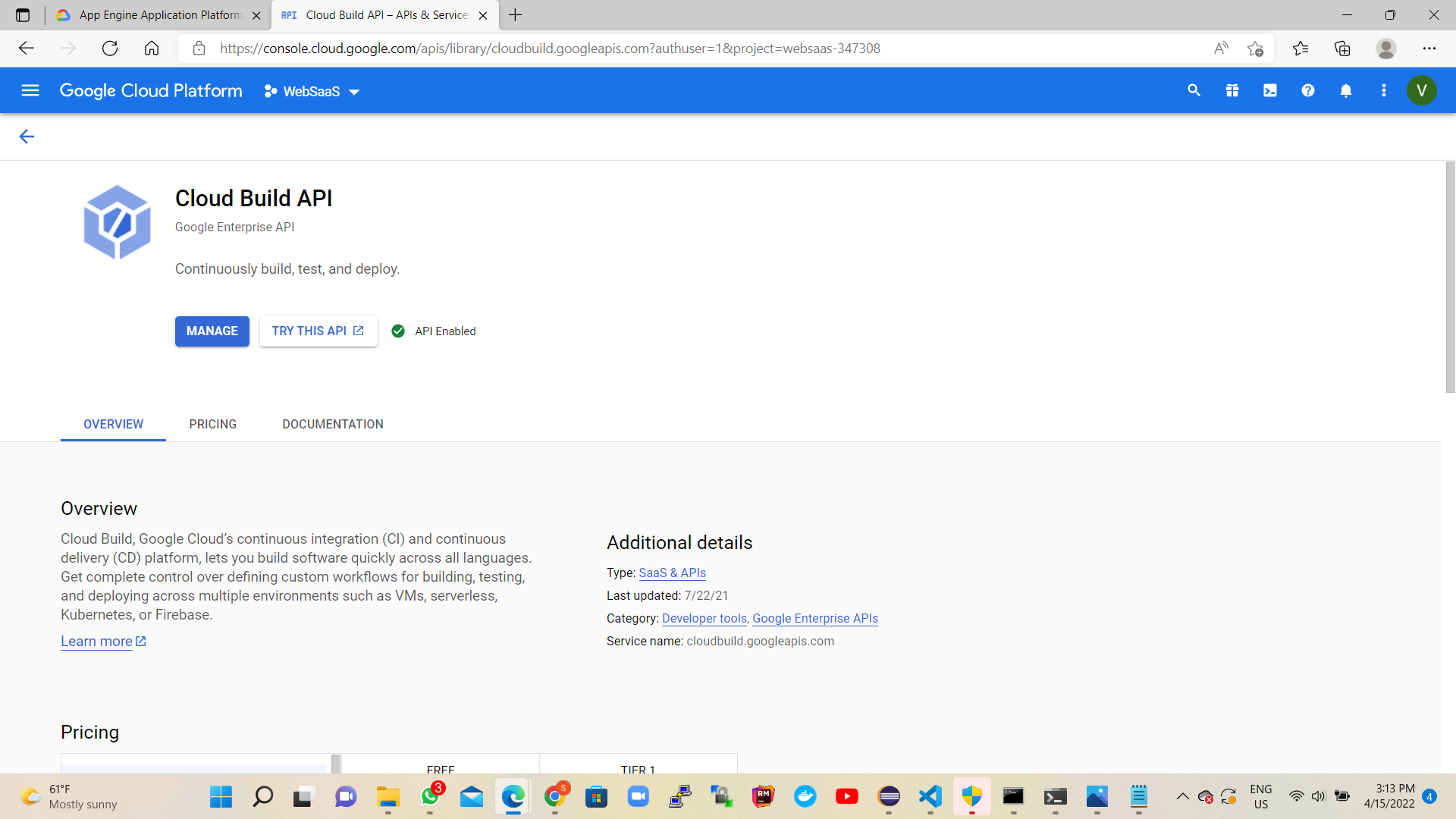Open the green V account avatar
The width and height of the screenshot is (1456, 819).
(x=1421, y=90)
